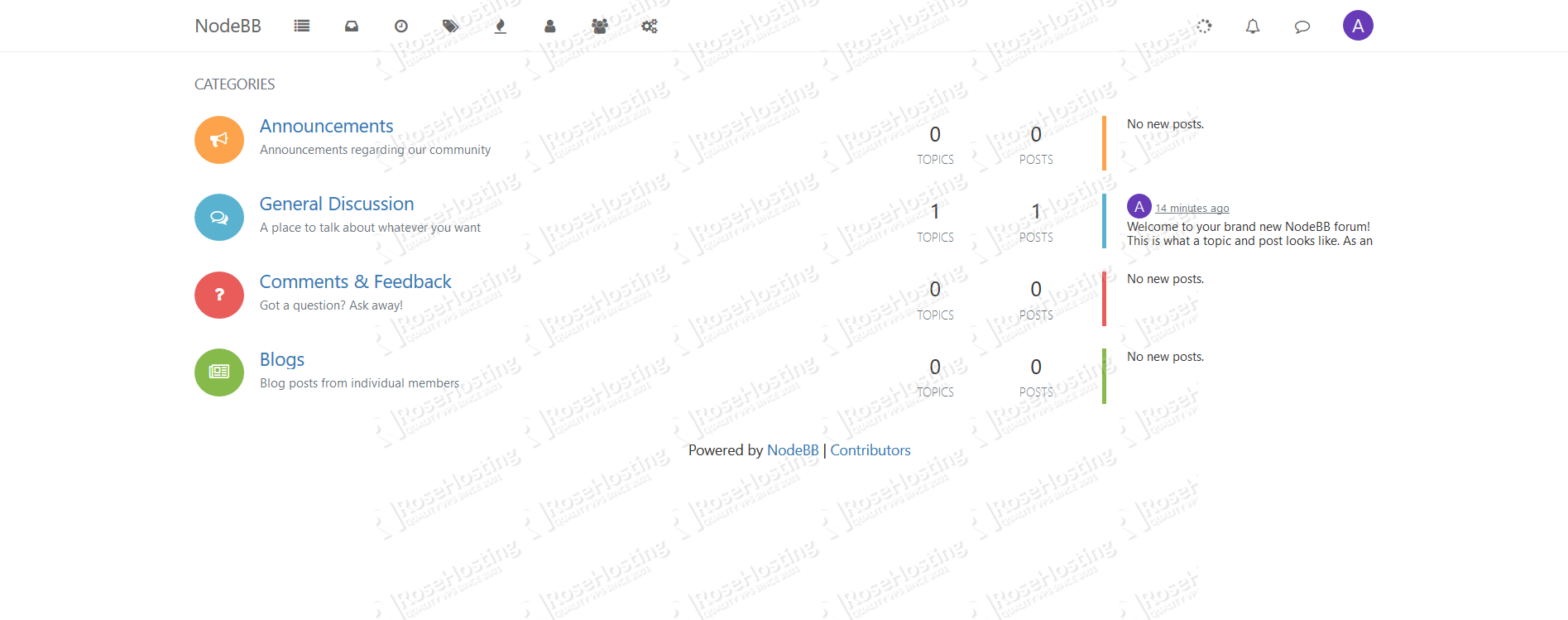This screenshot has height=620, width=1568.
Task: Open the notifications bell
Action: click(1253, 26)
